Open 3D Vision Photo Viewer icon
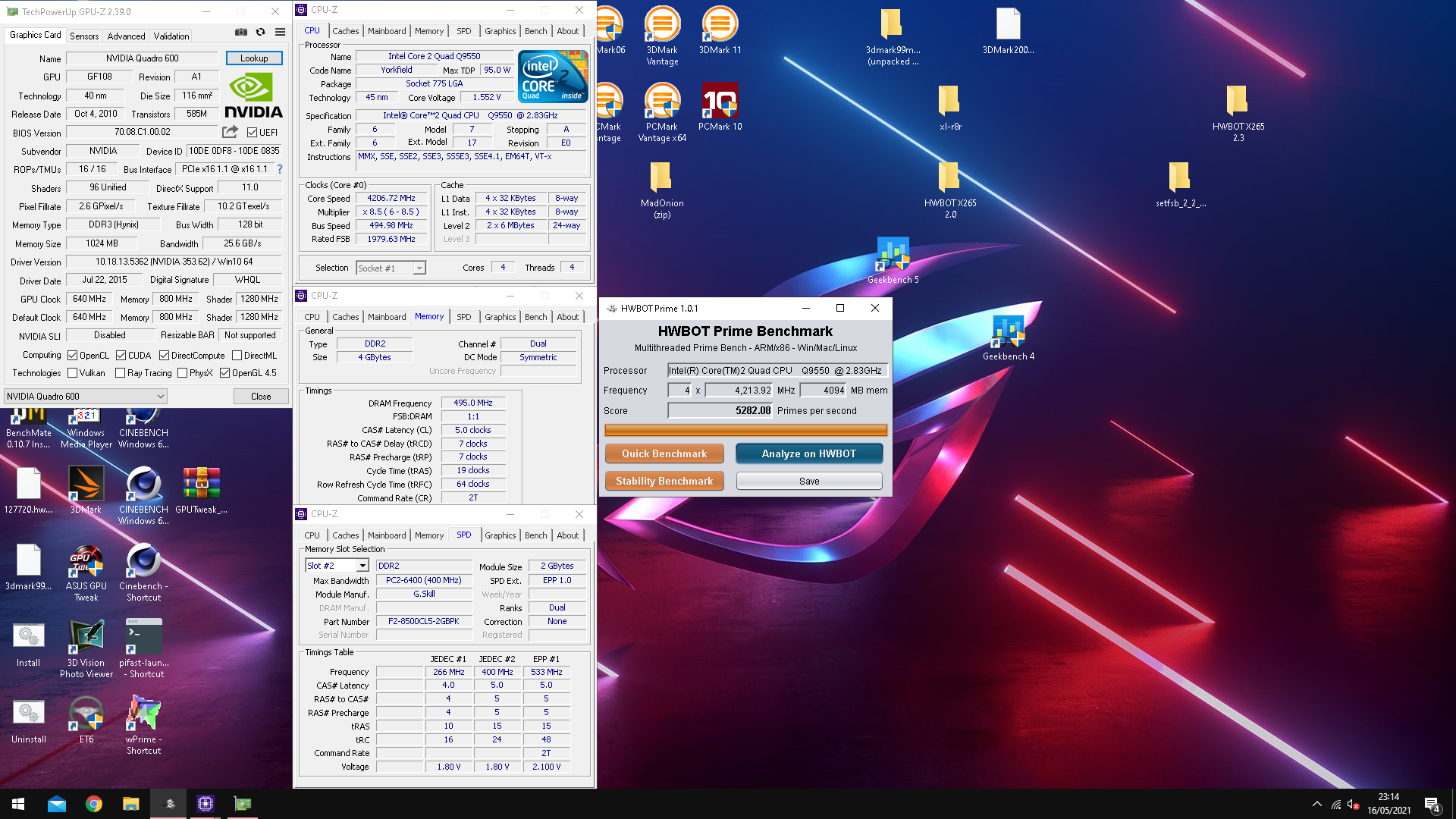This screenshot has width=1456, height=819. coord(86,648)
